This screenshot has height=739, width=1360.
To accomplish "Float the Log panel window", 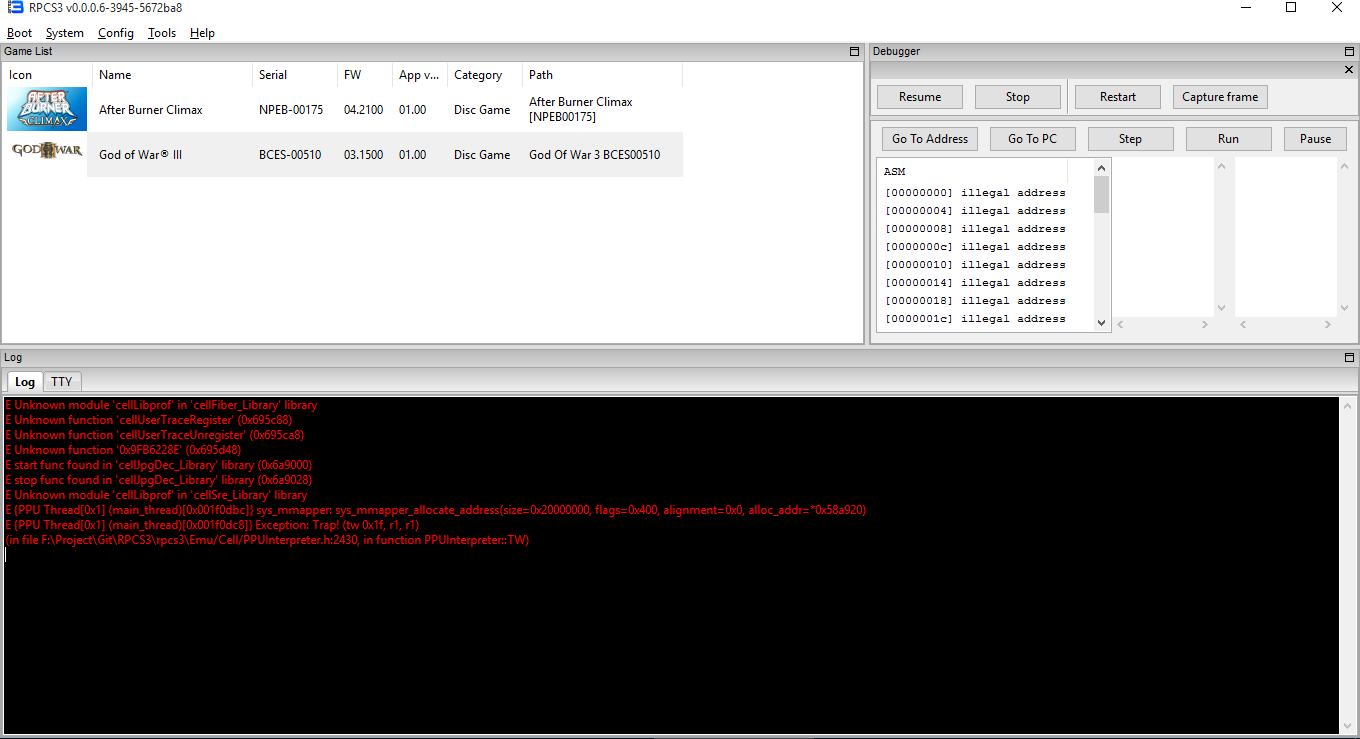I will [1349, 357].
